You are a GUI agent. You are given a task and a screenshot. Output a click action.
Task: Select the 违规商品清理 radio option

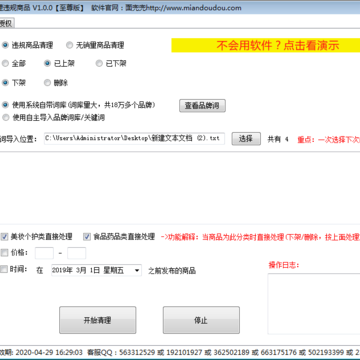pos(5,45)
